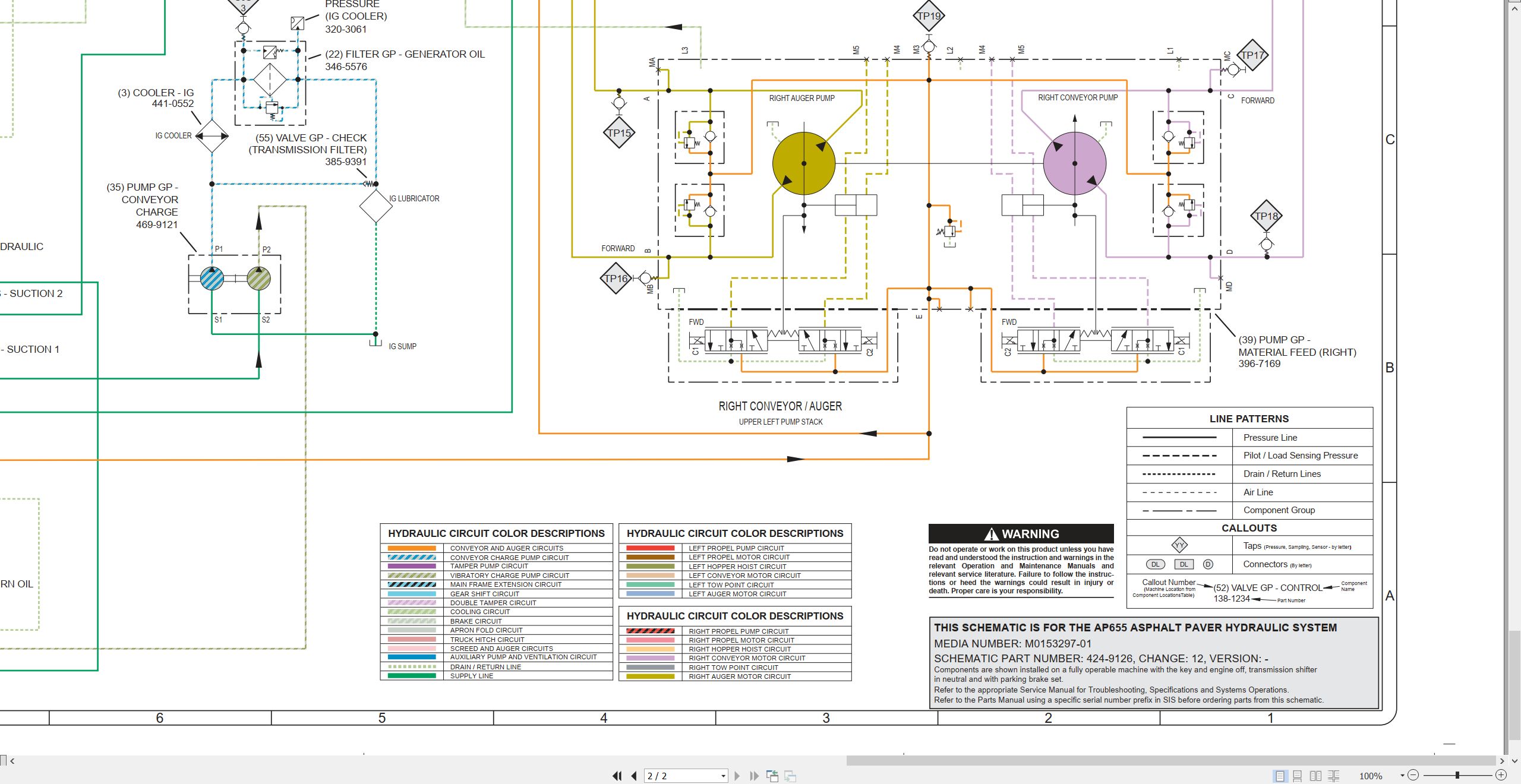1521x784 pixels.
Task: Zoom out with the minus icon
Action: click(x=1413, y=775)
